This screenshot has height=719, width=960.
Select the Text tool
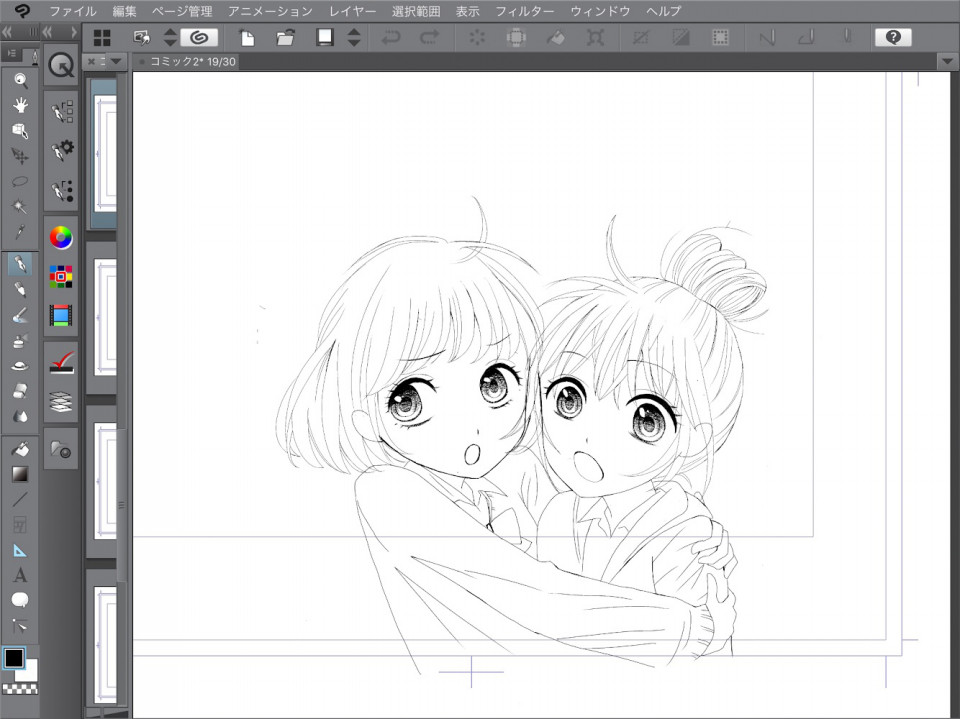[20, 575]
